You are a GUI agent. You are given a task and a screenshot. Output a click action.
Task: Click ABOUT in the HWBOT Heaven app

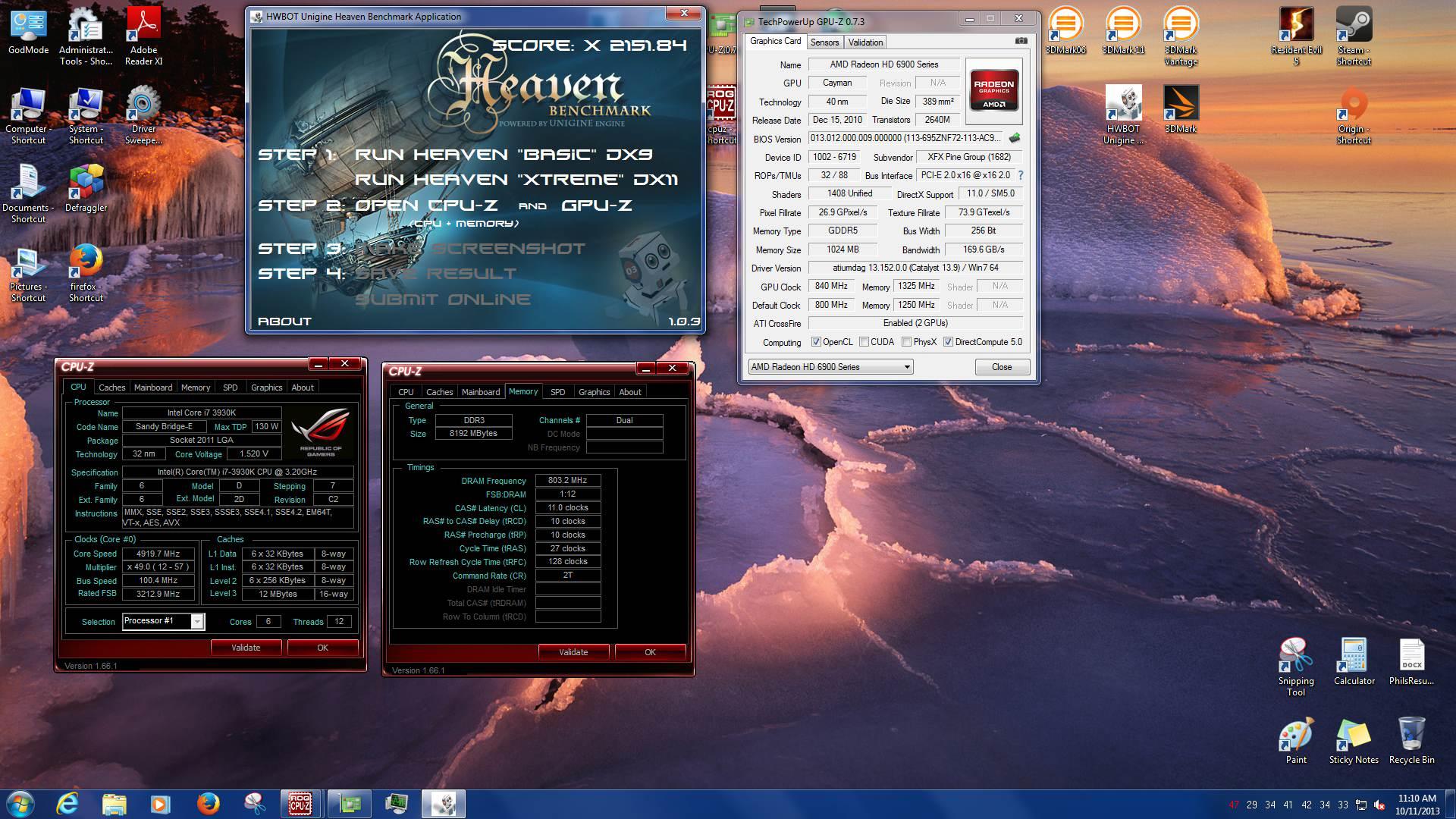(x=284, y=322)
